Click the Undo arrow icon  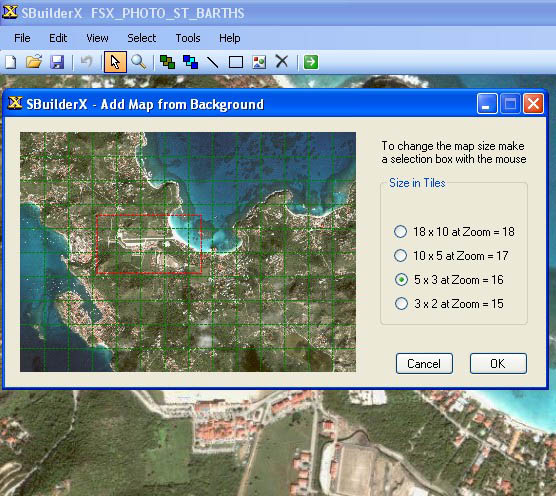click(86, 62)
